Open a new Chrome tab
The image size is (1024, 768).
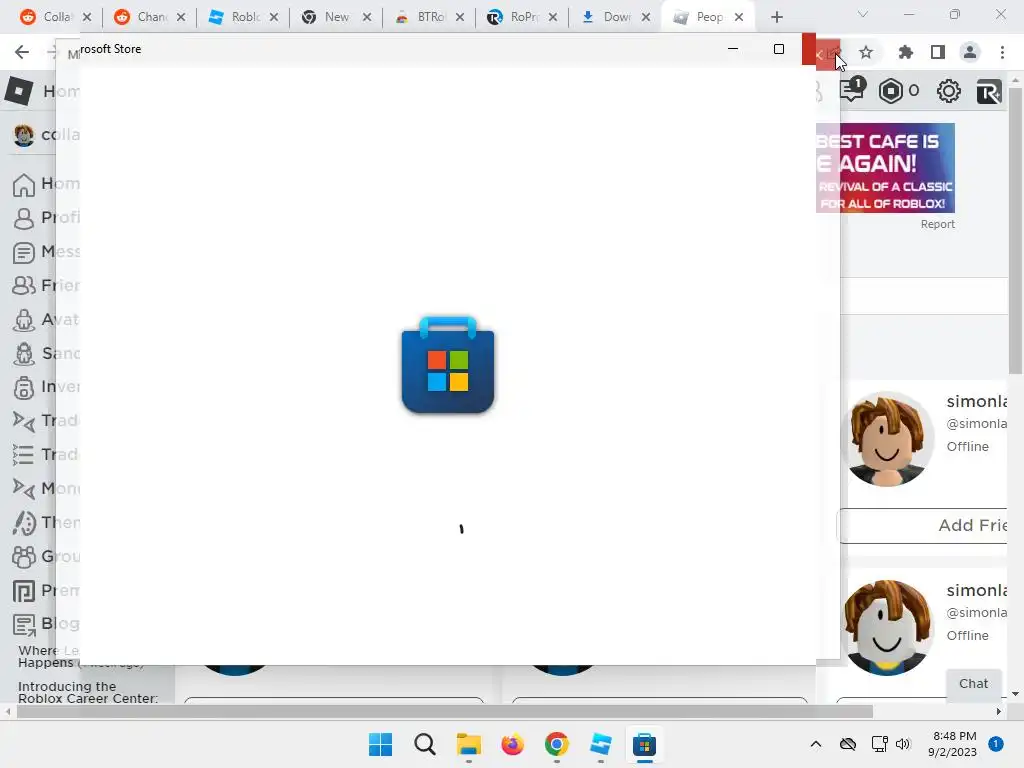pos(776,17)
